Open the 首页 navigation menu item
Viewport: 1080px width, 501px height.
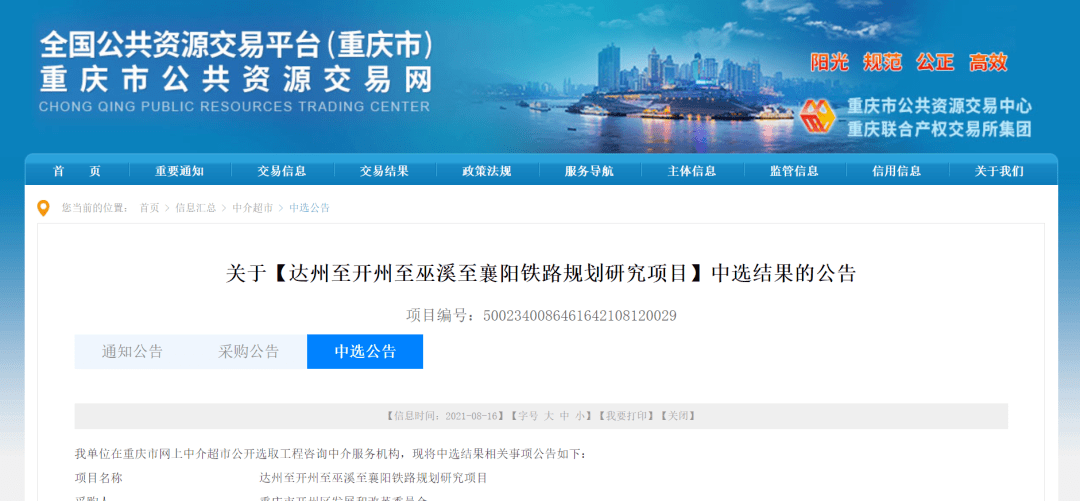coord(77,172)
